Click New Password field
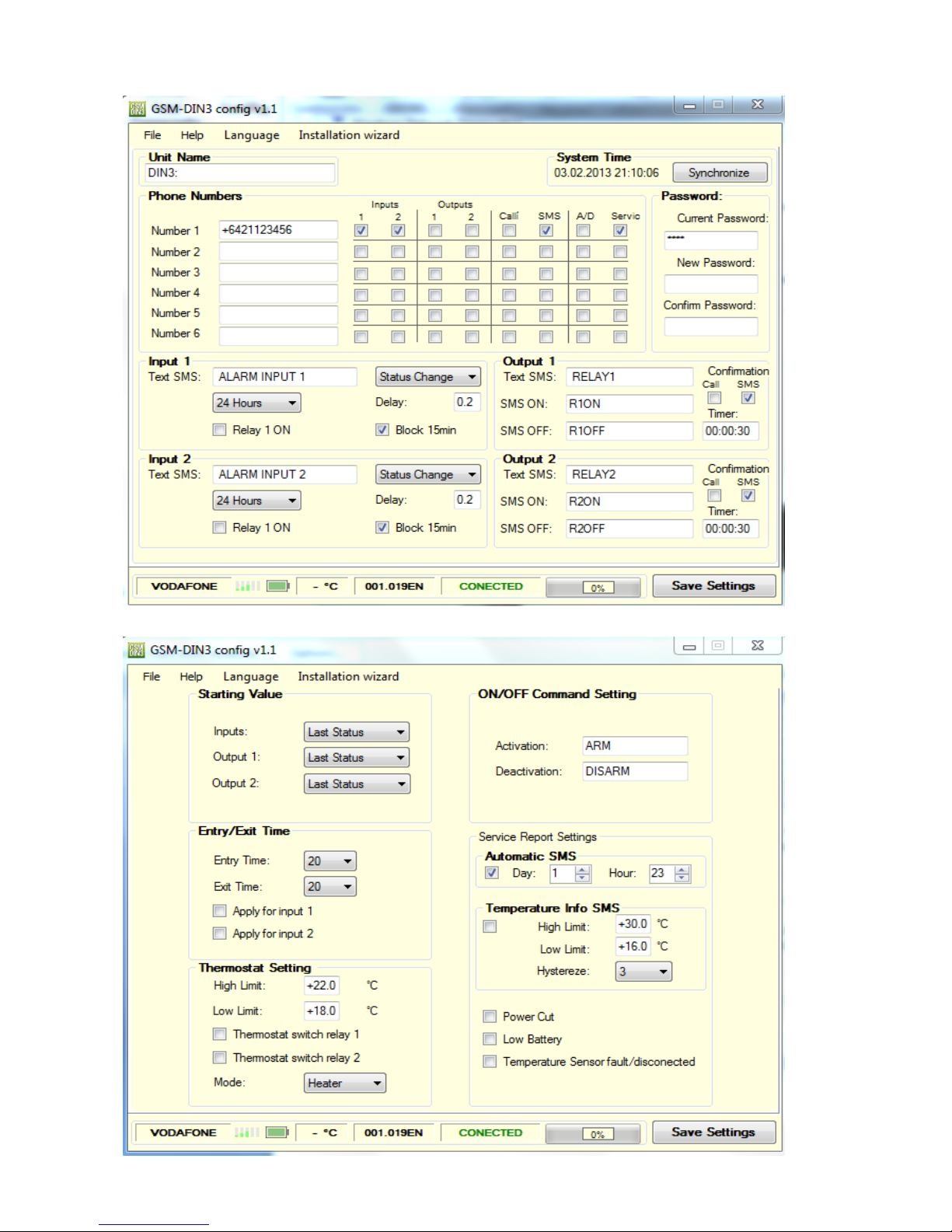 coord(711,284)
